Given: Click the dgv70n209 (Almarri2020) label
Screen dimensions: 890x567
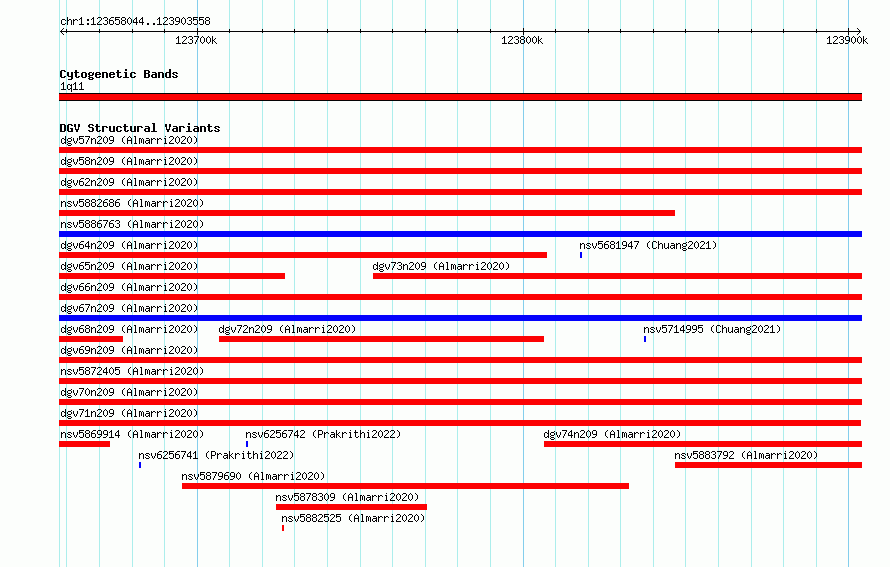Looking at the screenshot, I should point(129,392).
